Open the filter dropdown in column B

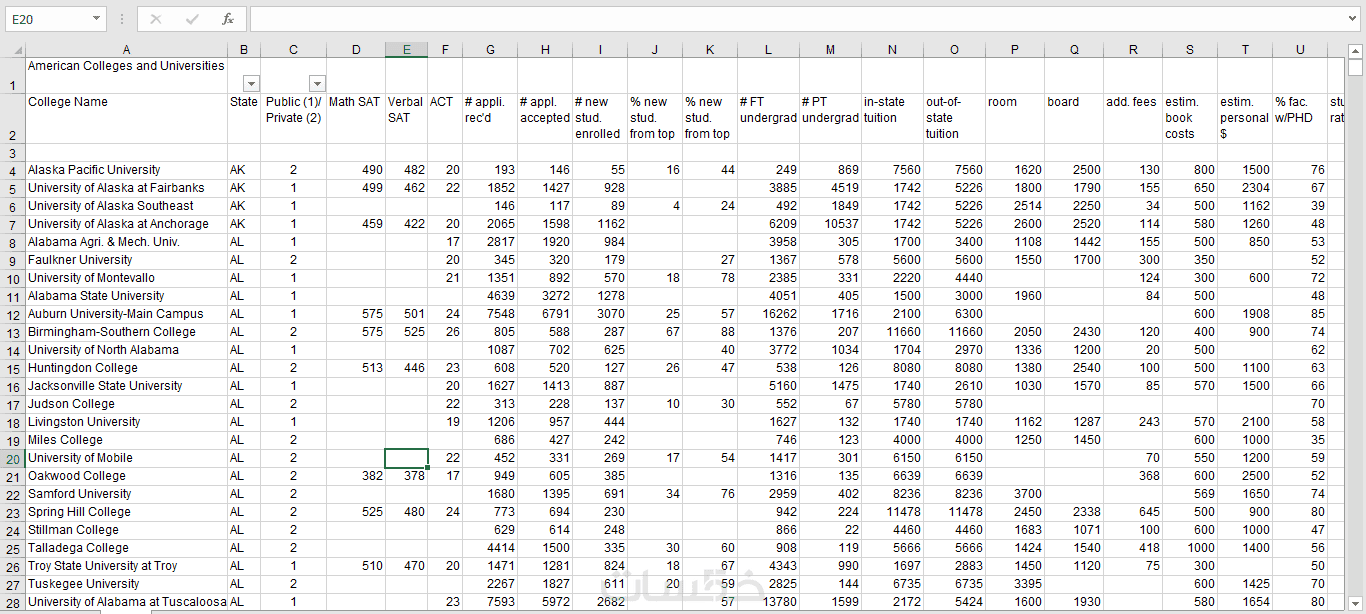(x=251, y=84)
